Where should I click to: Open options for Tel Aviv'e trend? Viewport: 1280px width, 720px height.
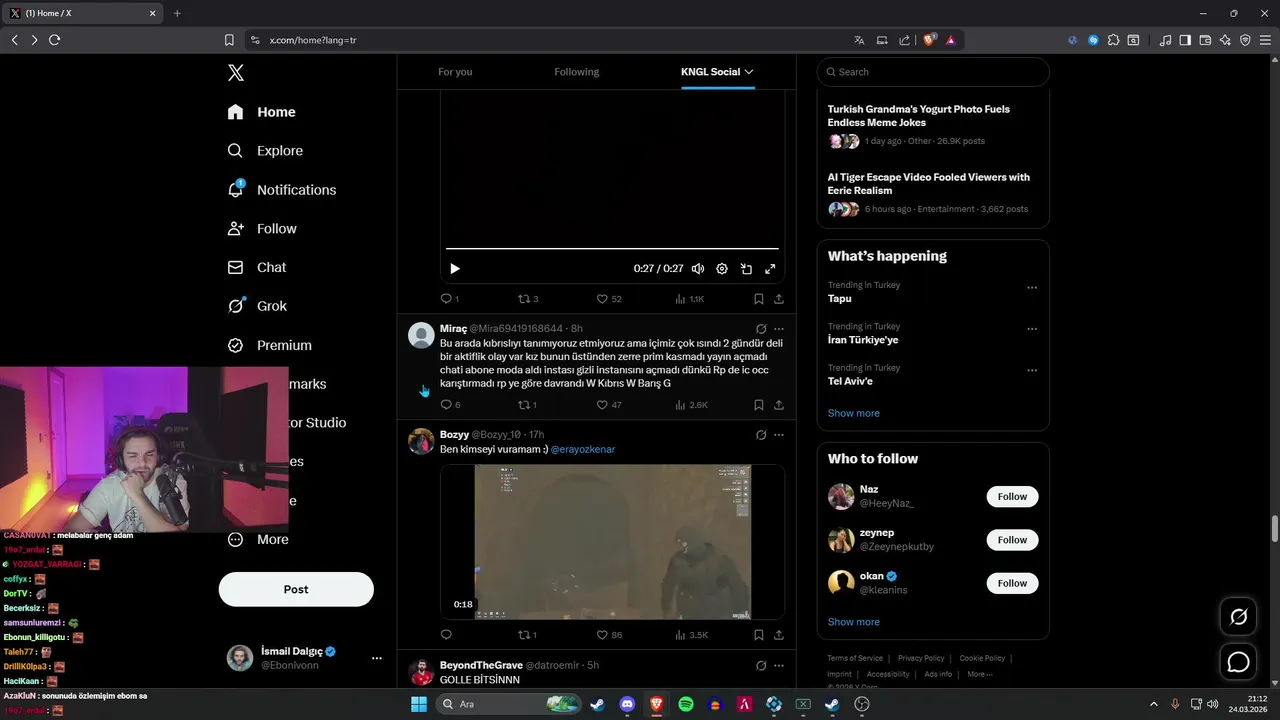point(1032,370)
